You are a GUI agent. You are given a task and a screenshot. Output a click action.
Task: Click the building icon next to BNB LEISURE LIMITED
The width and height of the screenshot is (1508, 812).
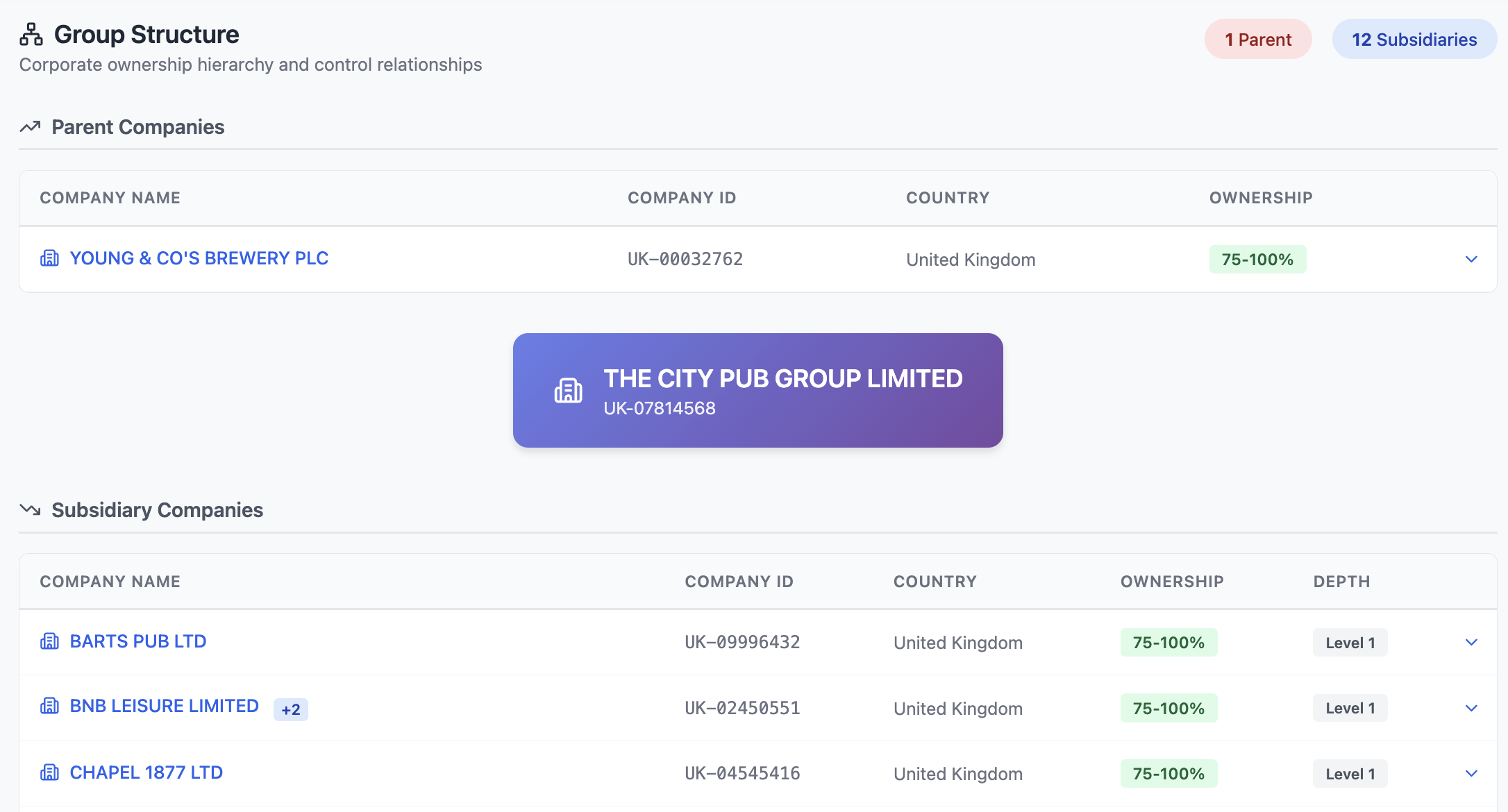click(x=49, y=707)
